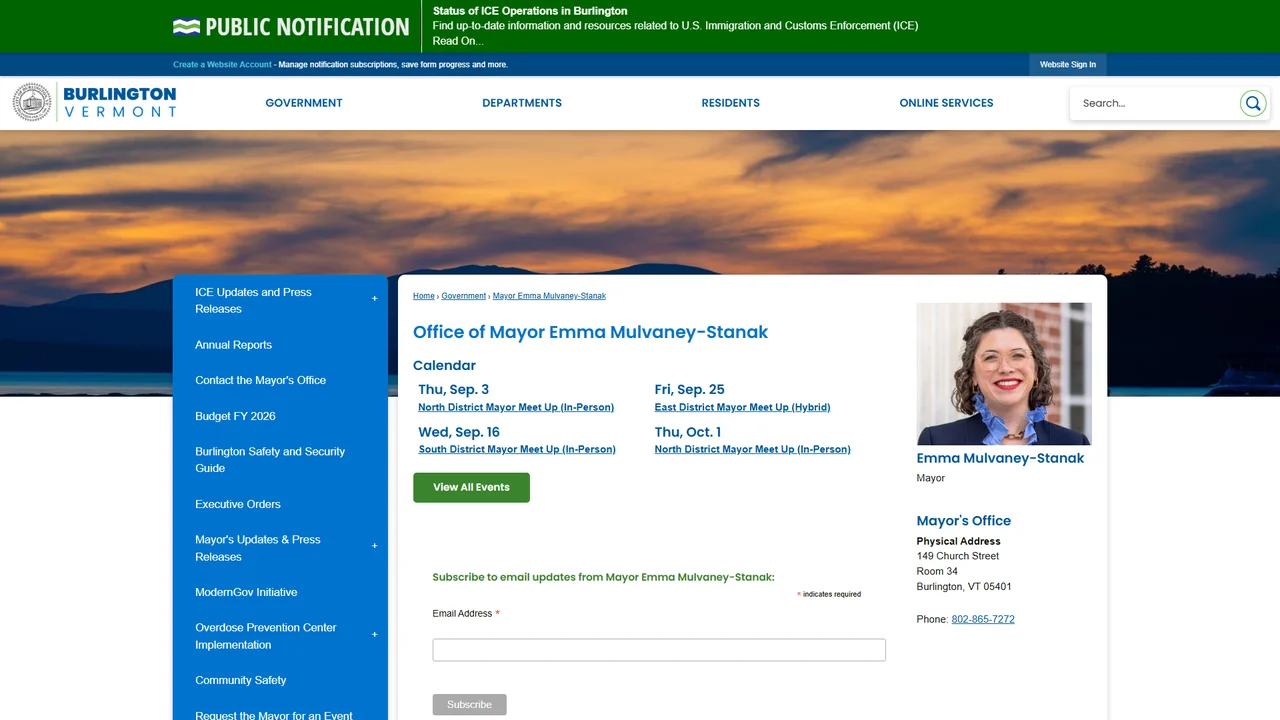Open ModernGov Initiative sidebar item
Viewport: 1280px width, 720px height.
click(280, 592)
